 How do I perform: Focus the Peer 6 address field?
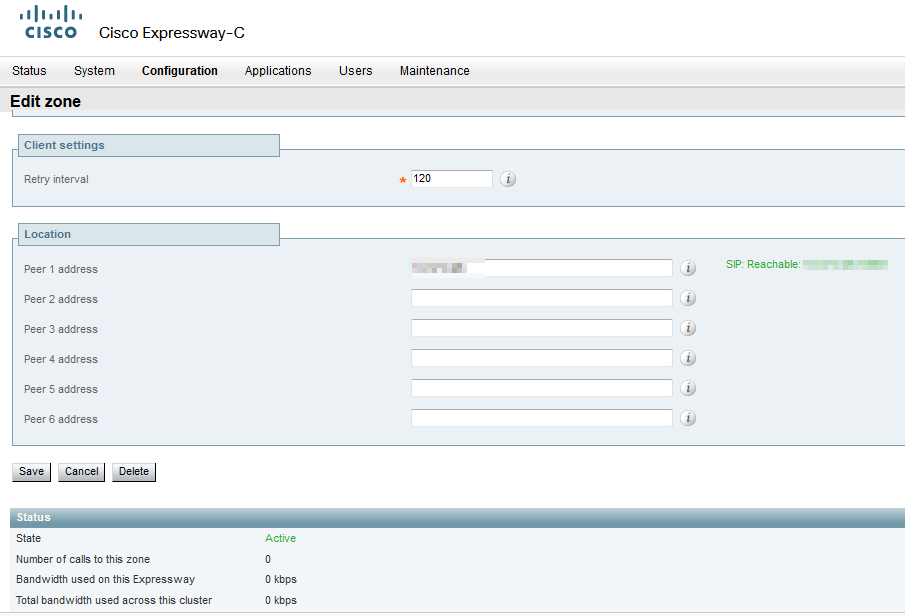[x=541, y=418]
